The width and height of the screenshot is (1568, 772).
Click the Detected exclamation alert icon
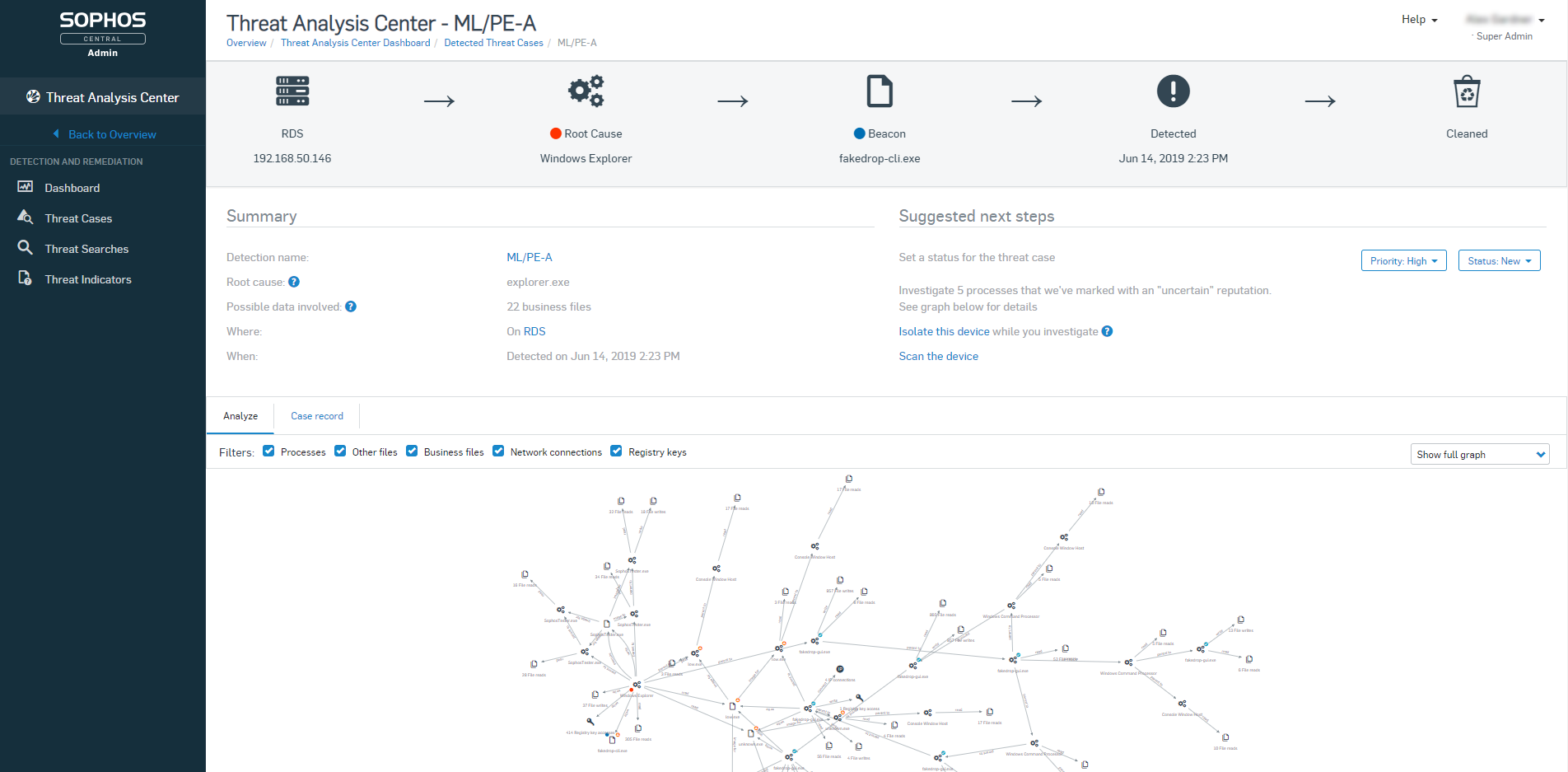coord(1174,91)
